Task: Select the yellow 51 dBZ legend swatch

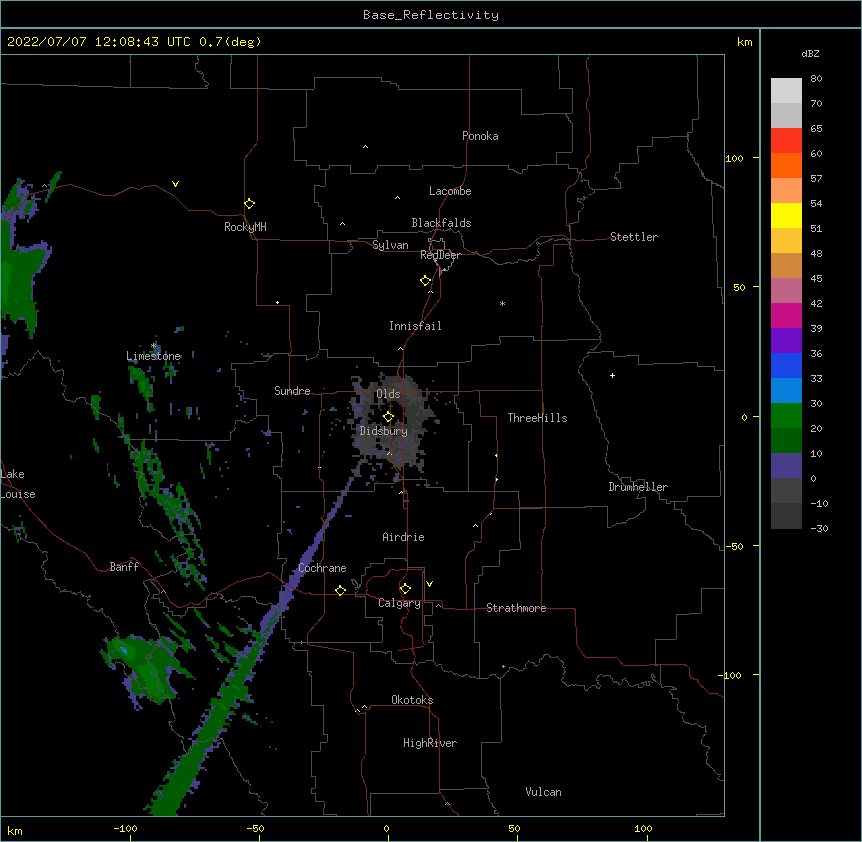Action: [x=786, y=215]
